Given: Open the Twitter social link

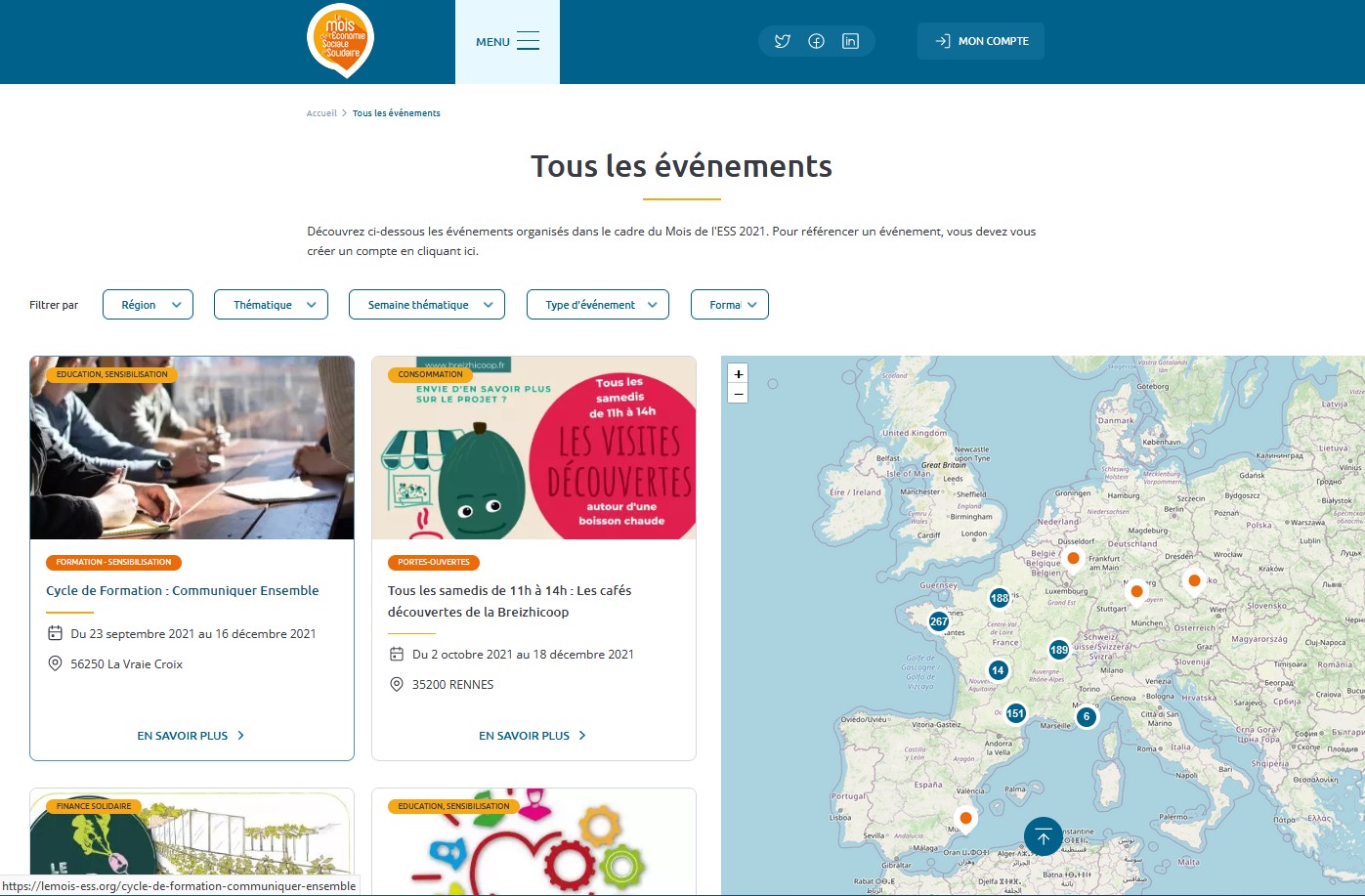Looking at the screenshot, I should coord(783,41).
